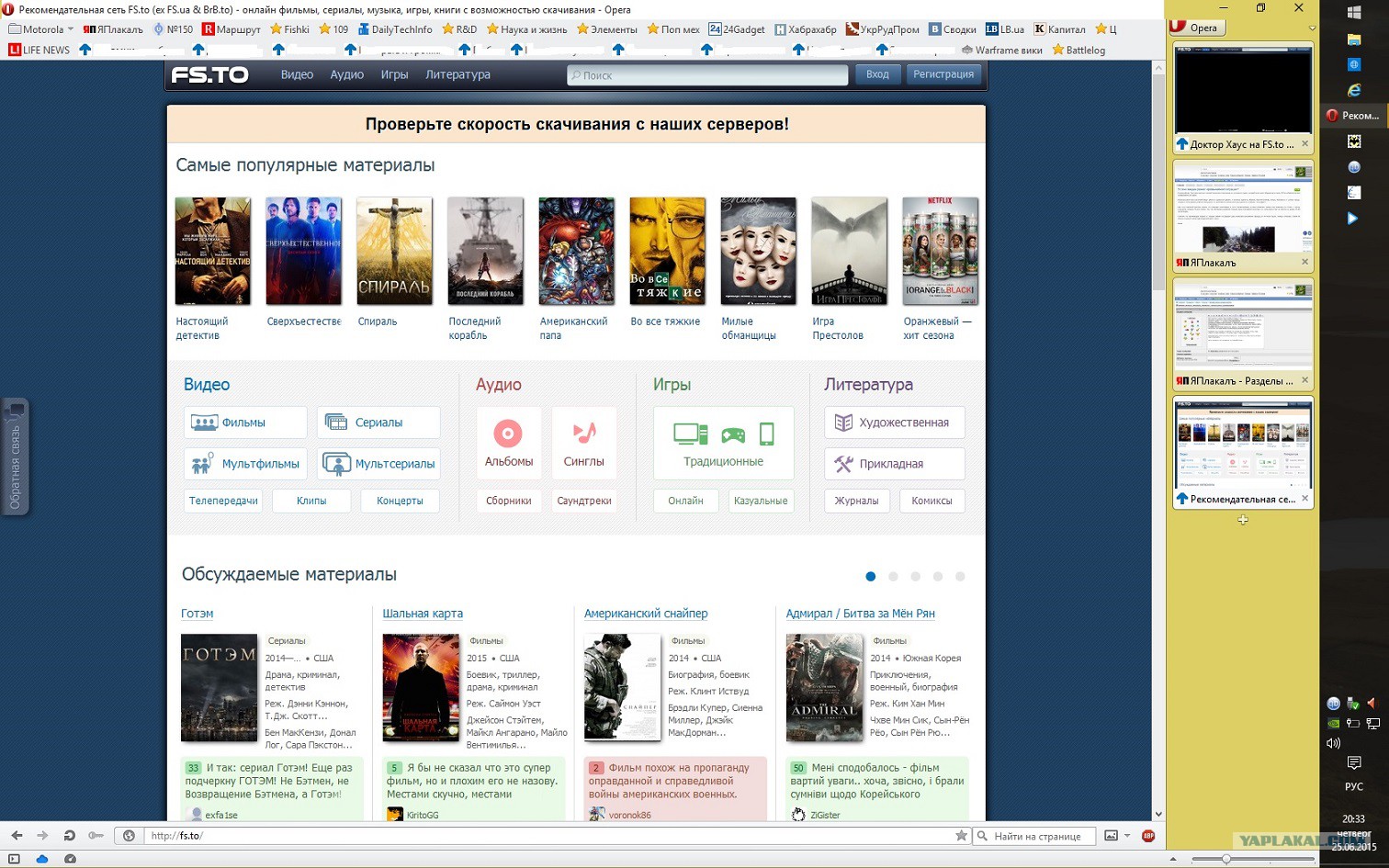
Task: Open the Готэм discussion link
Action: click(198, 614)
